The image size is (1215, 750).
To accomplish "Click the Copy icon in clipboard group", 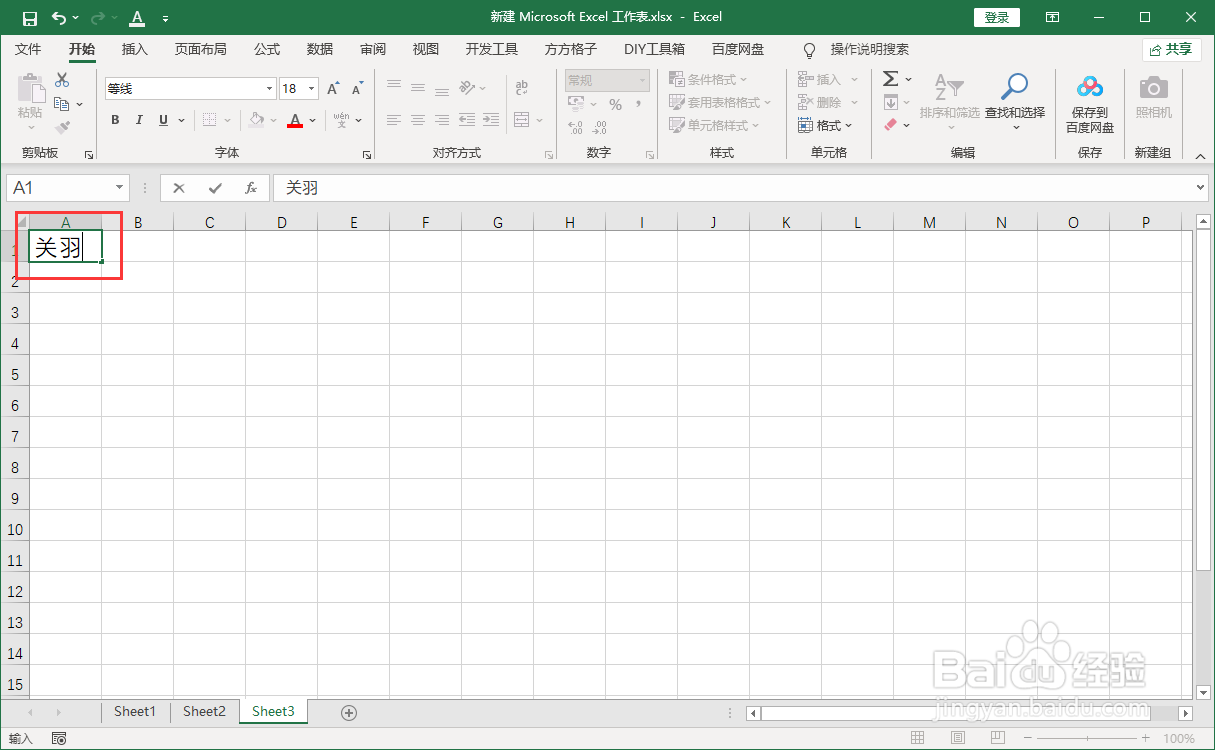I will click(62, 103).
